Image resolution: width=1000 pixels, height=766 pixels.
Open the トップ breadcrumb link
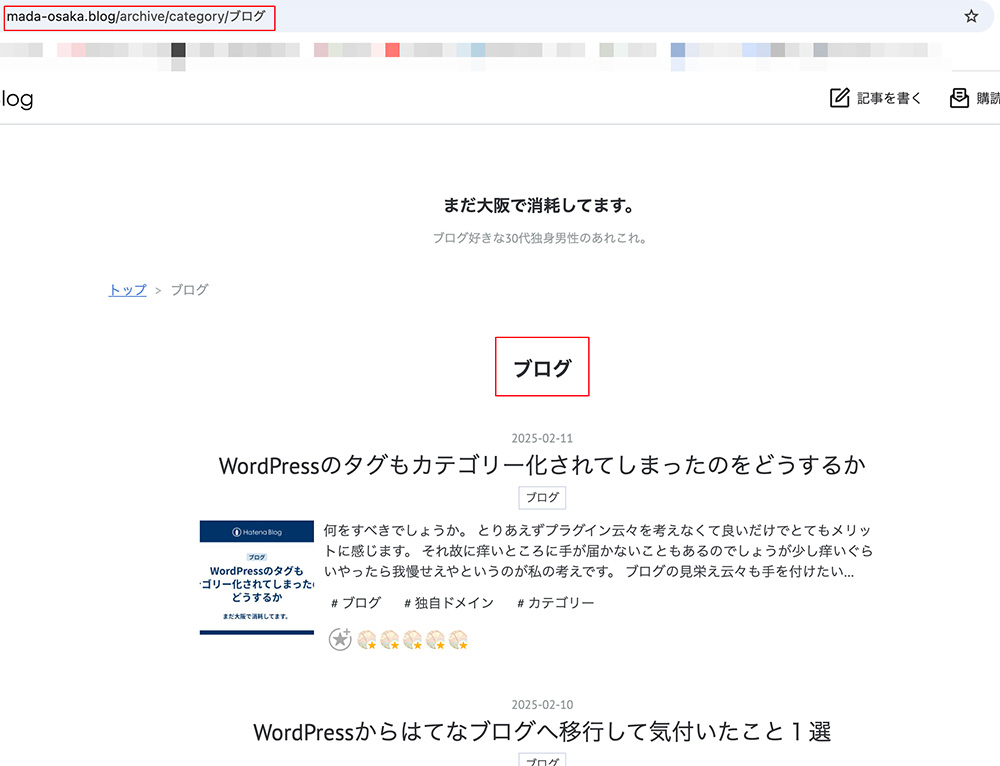(x=126, y=290)
